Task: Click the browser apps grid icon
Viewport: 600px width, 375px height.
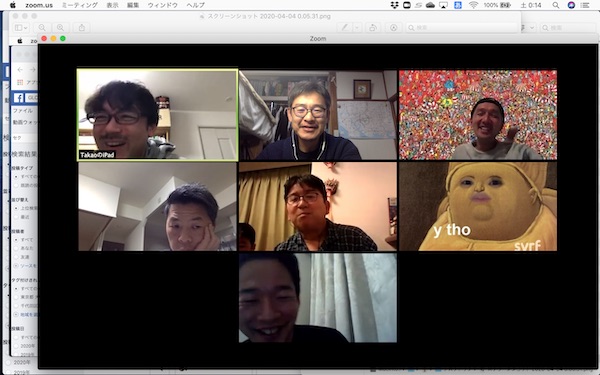Action: click(x=20, y=82)
